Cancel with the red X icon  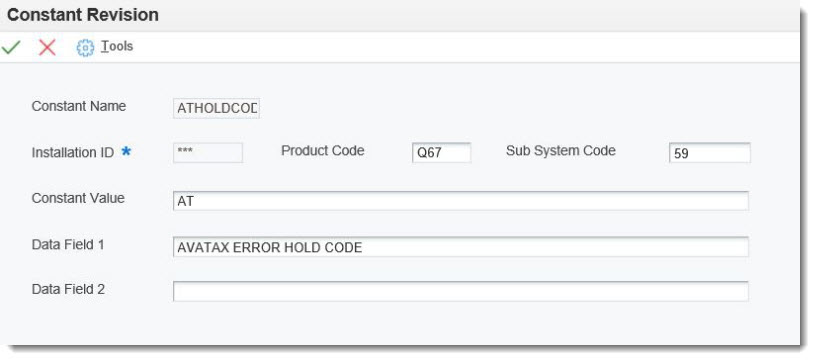(47, 47)
